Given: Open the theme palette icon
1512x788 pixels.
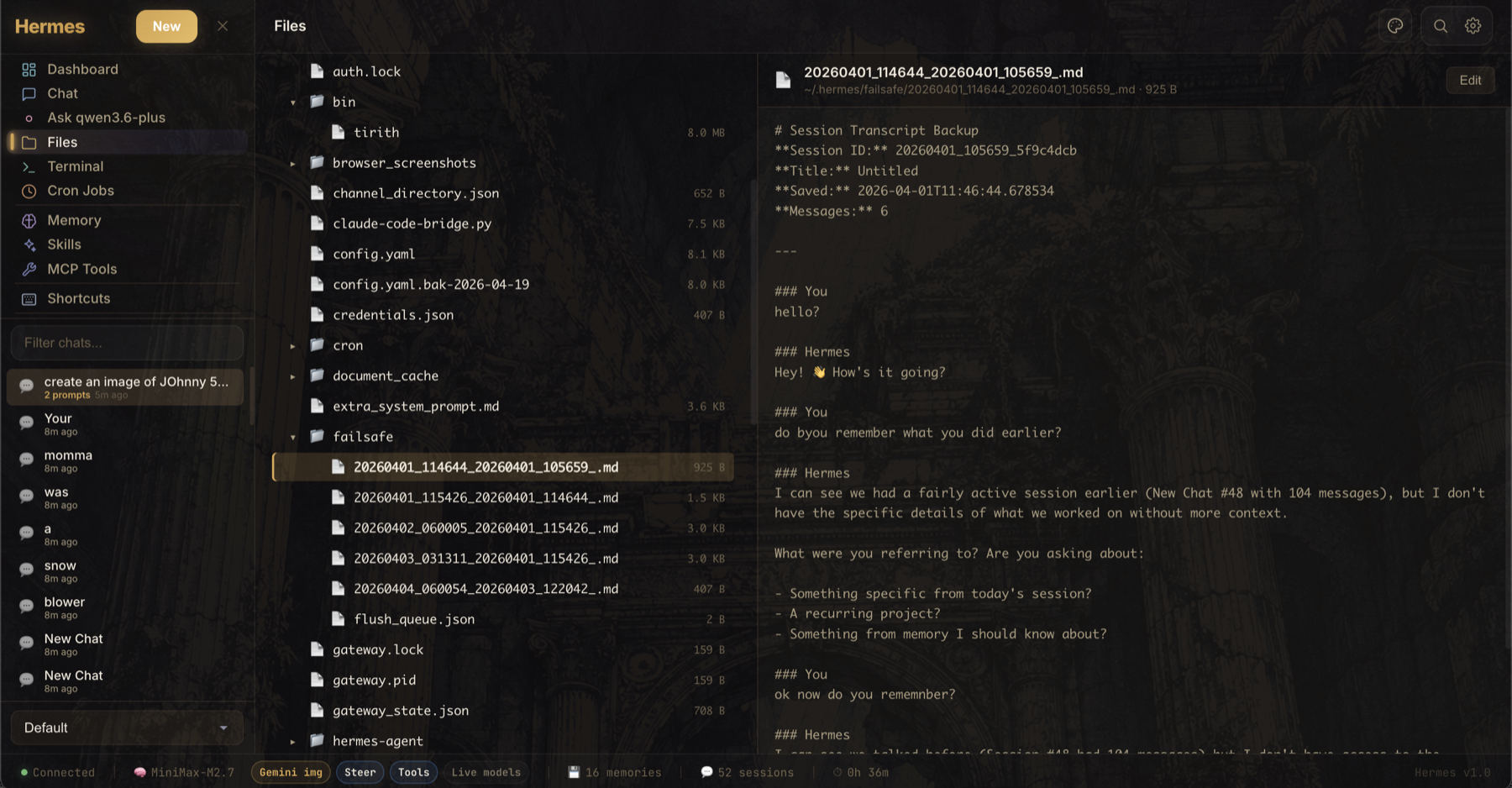Looking at the screenshot, I should tap(1395, 26).
